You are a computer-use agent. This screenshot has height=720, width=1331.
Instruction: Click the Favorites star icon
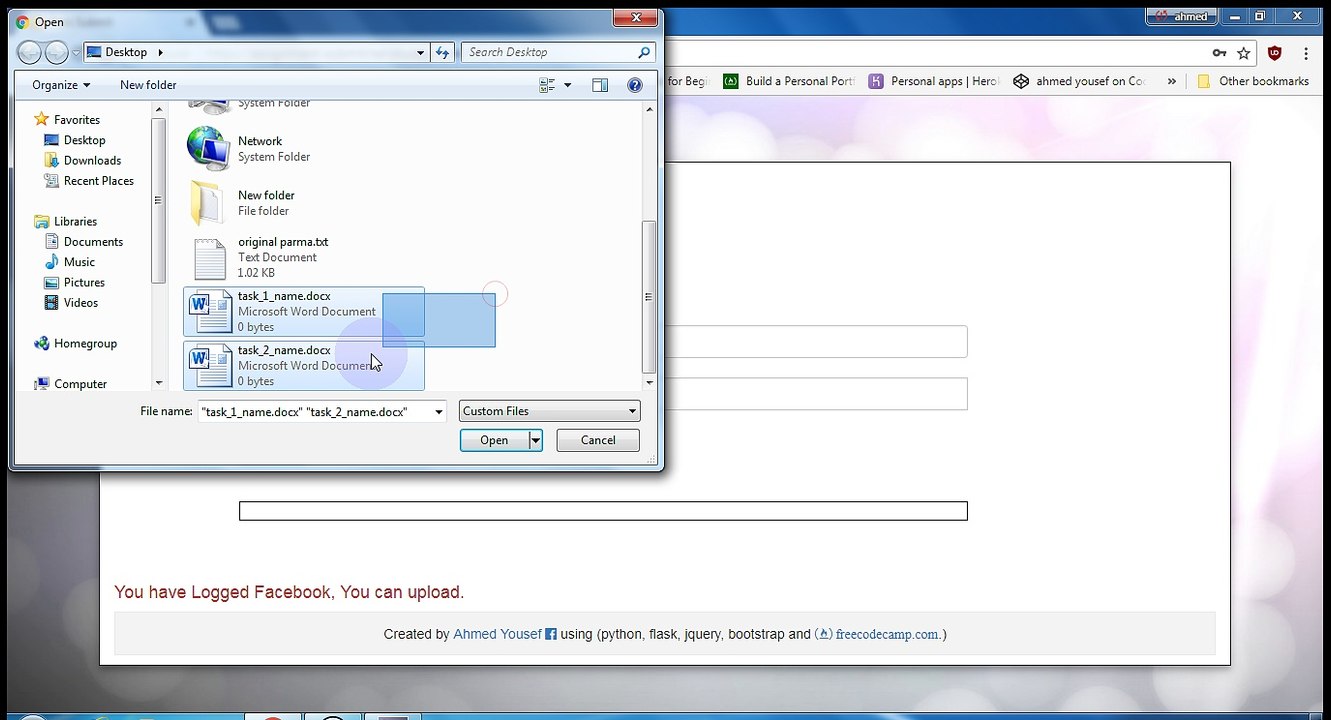[41, 119]
